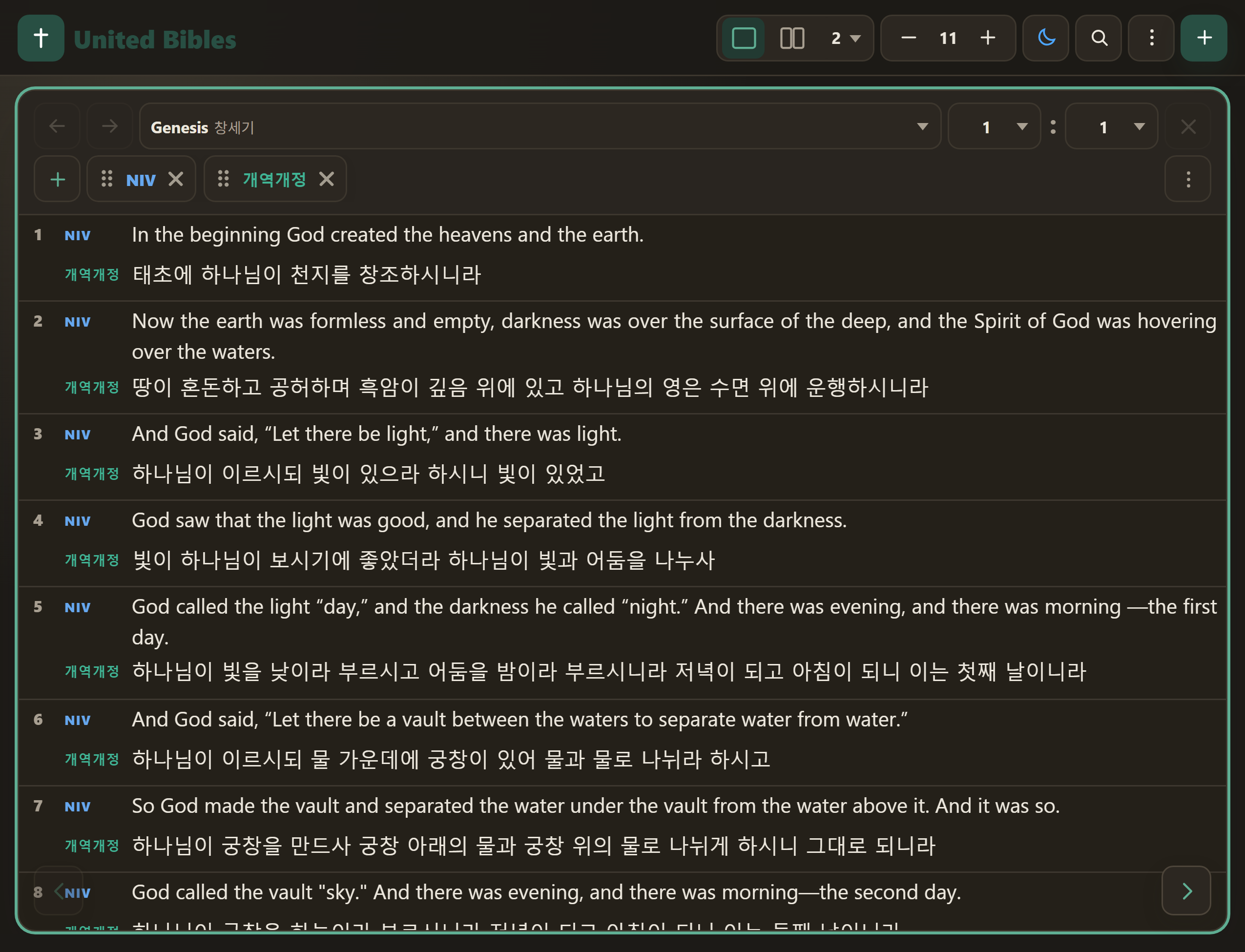Screen dimensions: 1245x952
Task: Click verse number 4
Action: pyautogui.click(x=38, y=520)
